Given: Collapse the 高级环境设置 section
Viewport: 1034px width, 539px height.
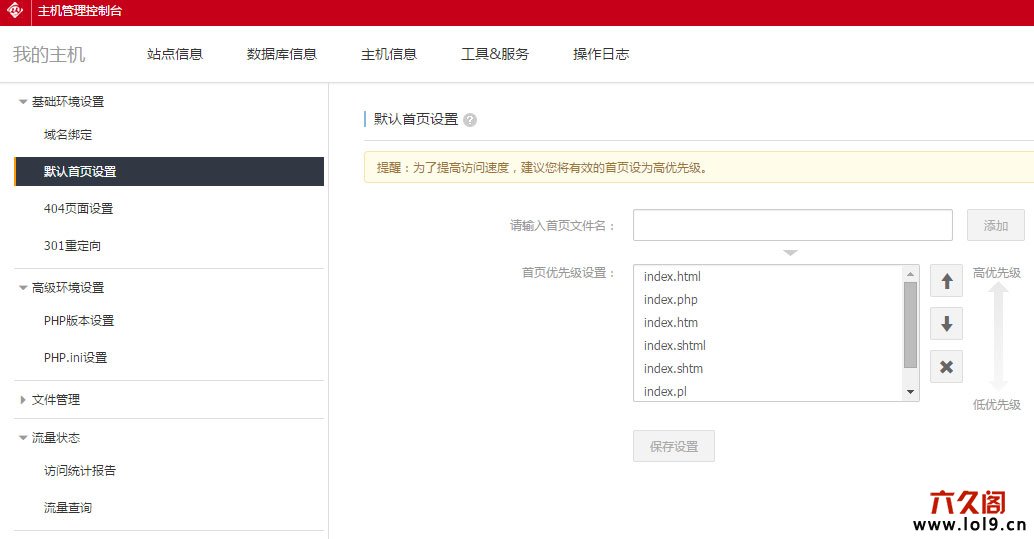Looking at the screenshot, I should coord(23,288).
